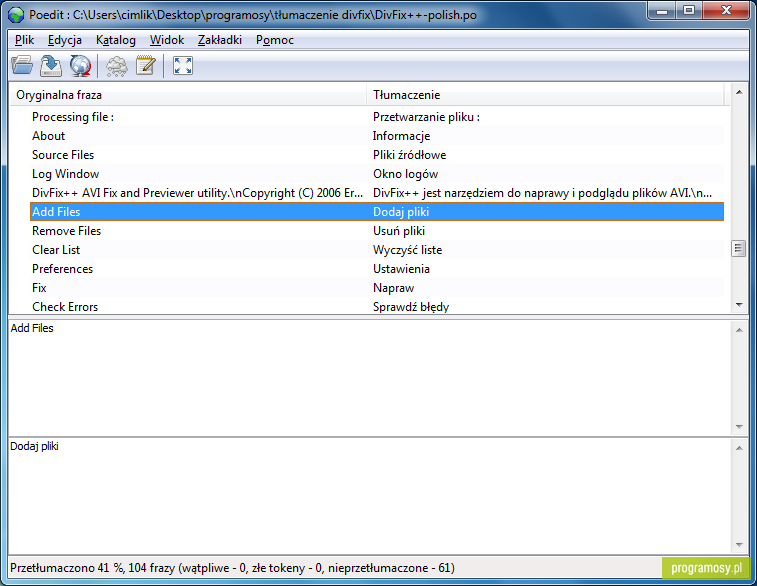
Task: Open the Plik menu
Action: 24,40
